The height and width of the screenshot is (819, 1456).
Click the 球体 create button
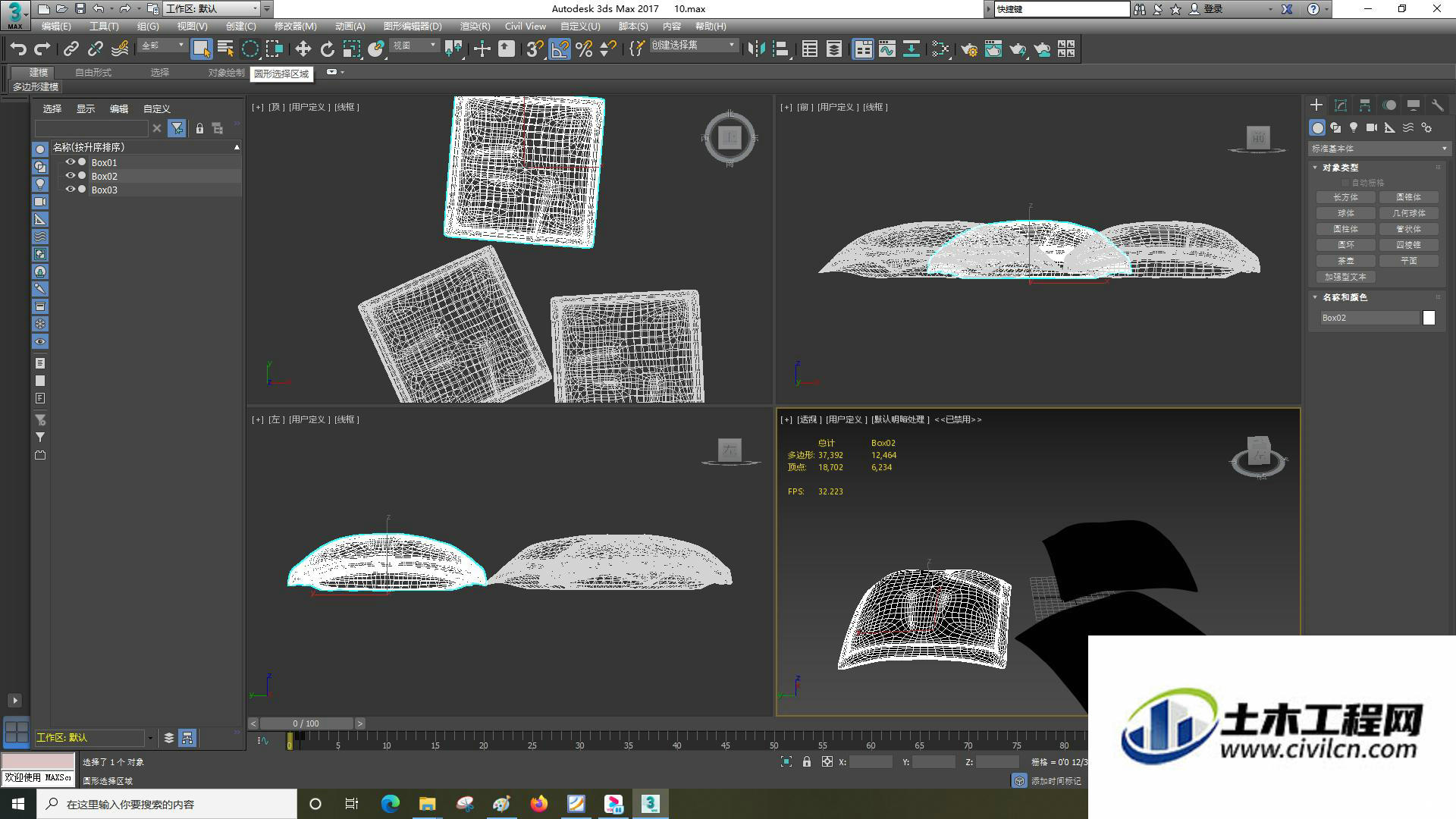[x=1346, y=213]
